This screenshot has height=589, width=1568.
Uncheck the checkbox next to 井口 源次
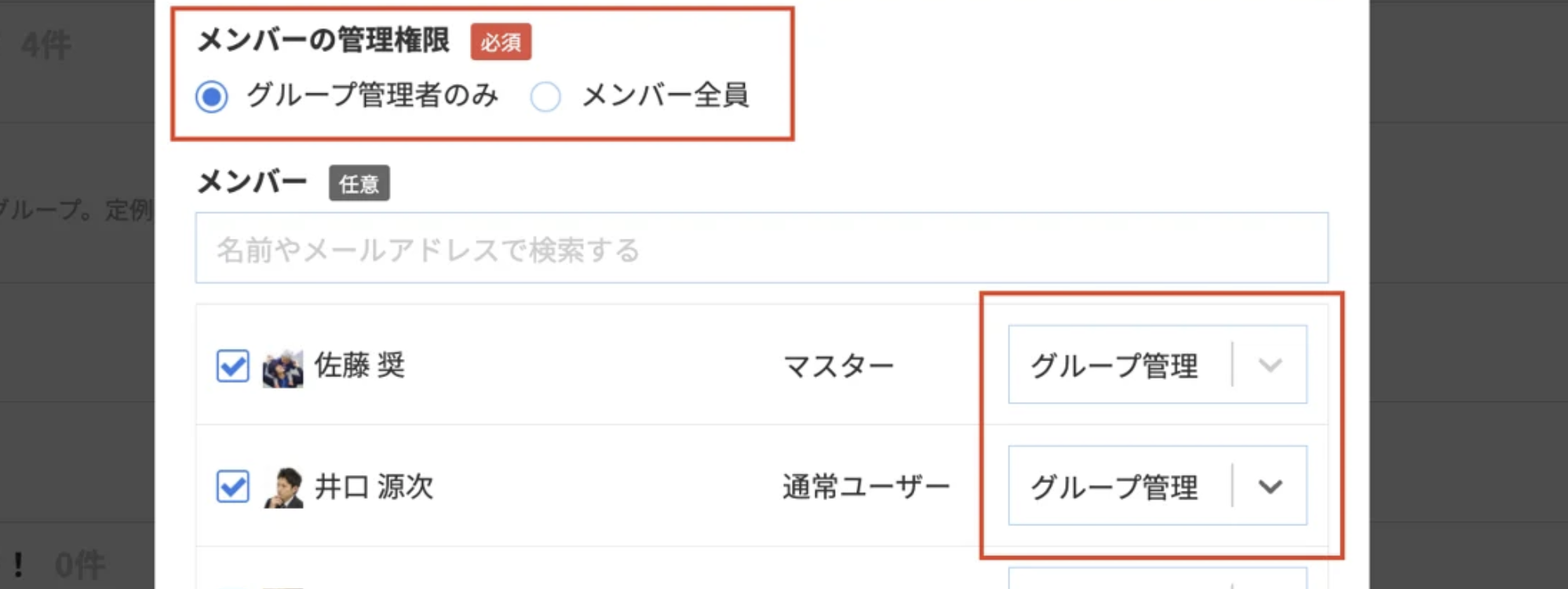click(233, 486)
